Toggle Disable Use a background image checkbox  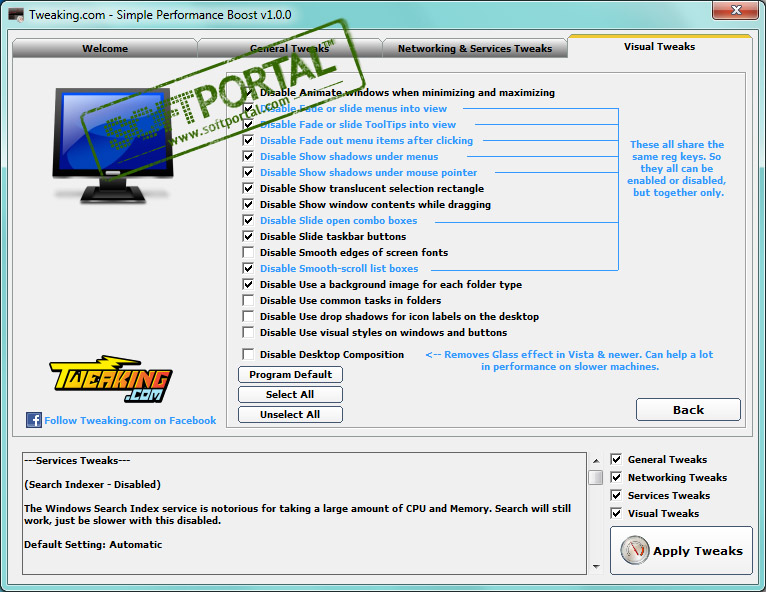click(248, 284)
